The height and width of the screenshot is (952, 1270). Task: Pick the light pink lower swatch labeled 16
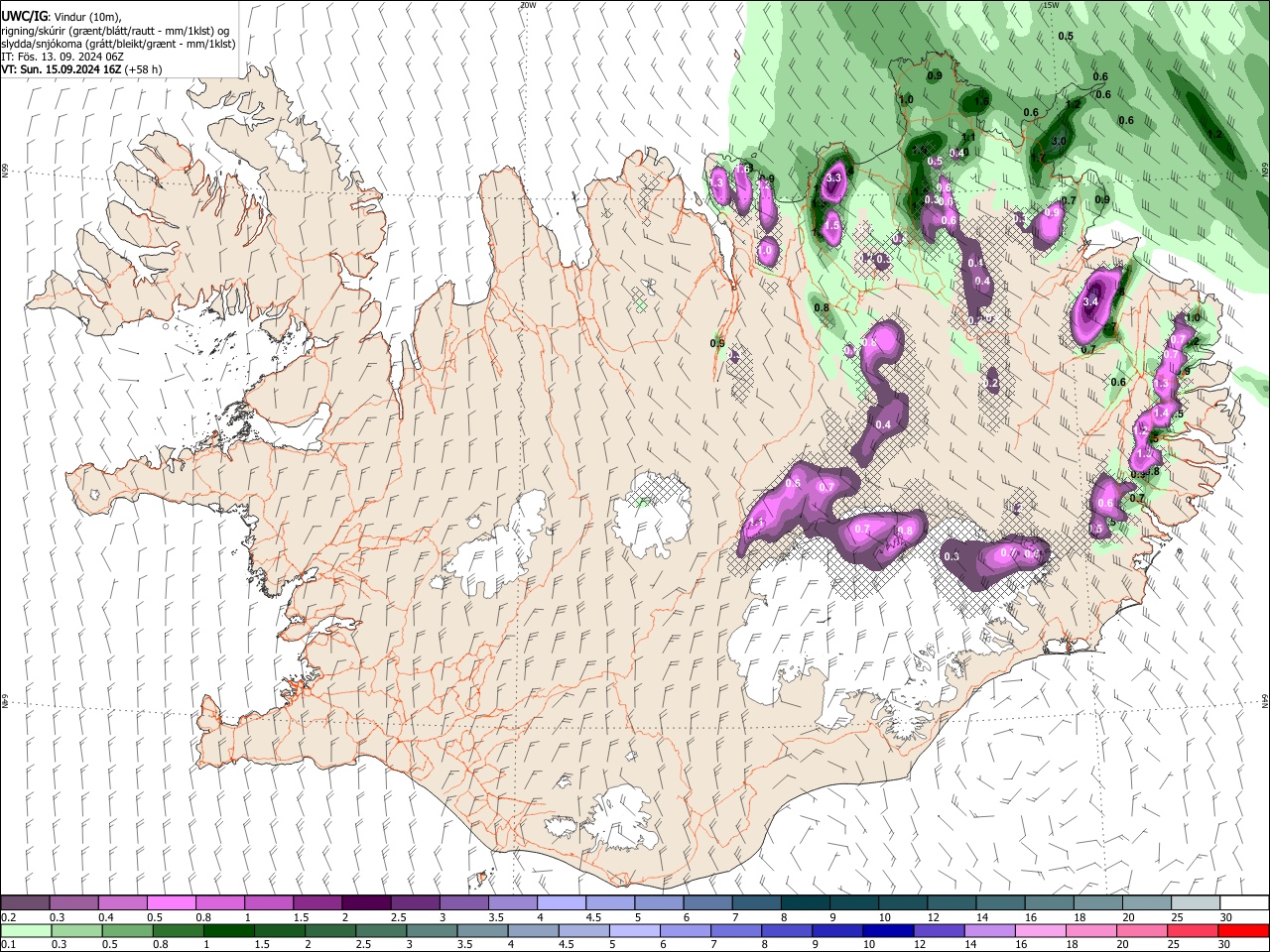(x=1039, y=930)
